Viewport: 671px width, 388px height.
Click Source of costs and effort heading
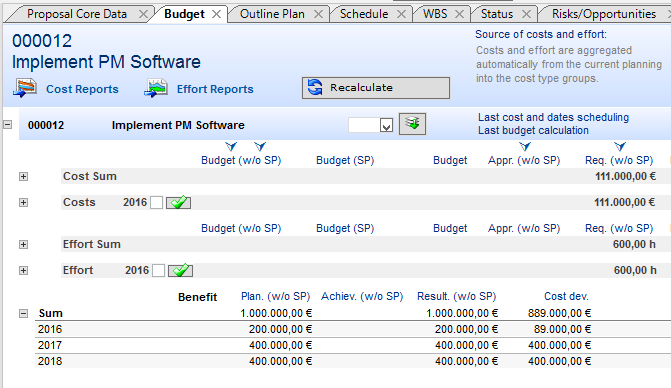tap(541, 34)
